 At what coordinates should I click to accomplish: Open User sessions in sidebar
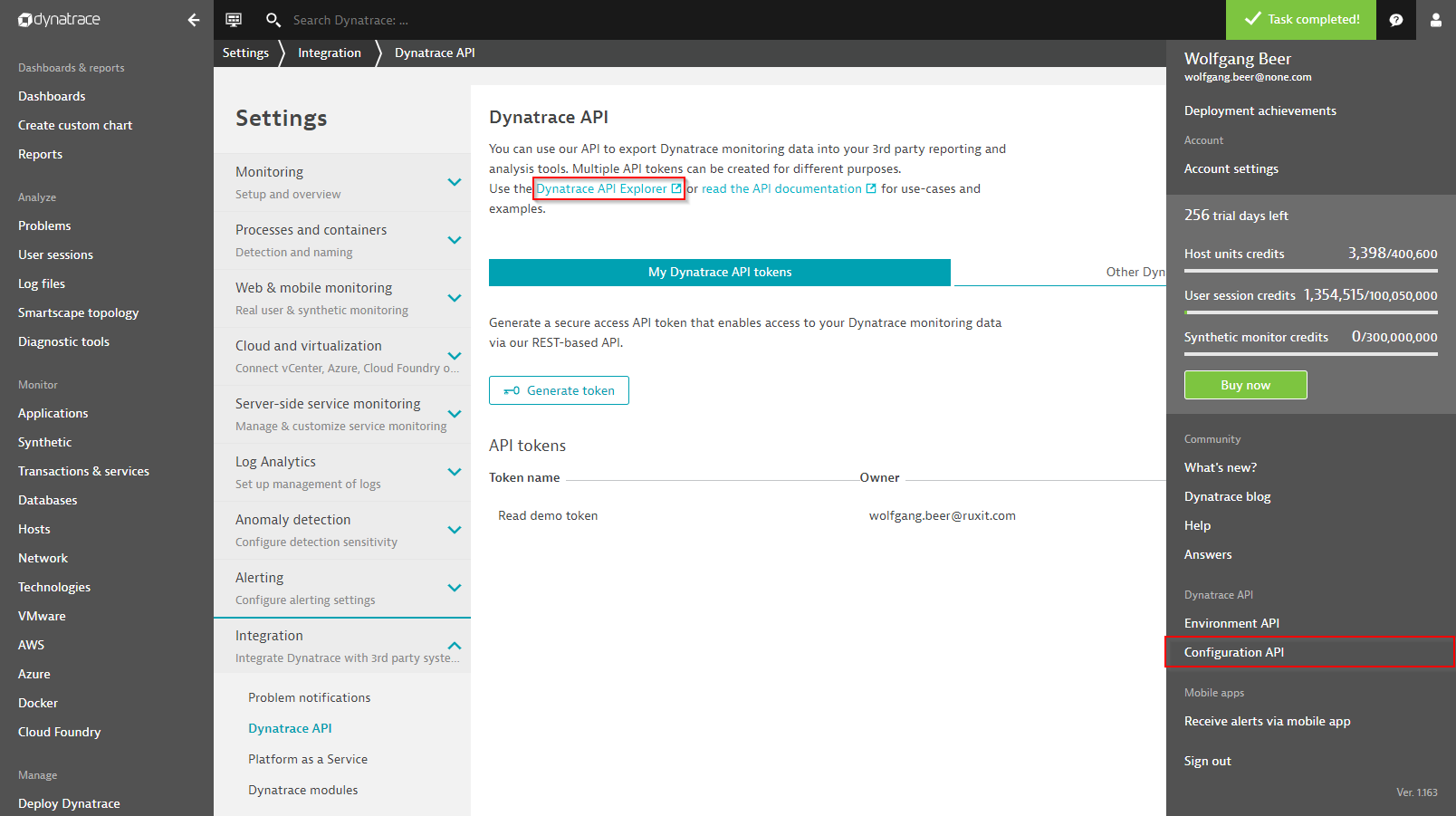[x=55, y=254]
